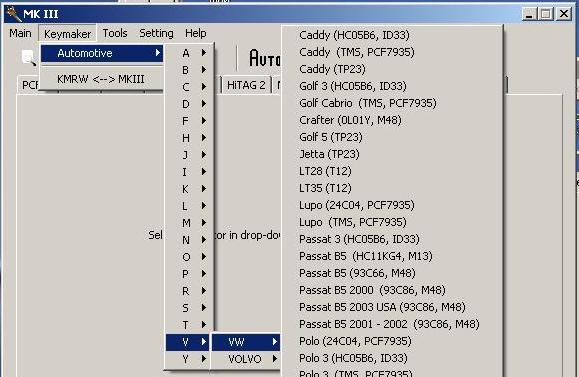This screenshot has height=377, width=579.
Task: Pick Golf 5 (TP23)
Action: (x=392, y=137)
